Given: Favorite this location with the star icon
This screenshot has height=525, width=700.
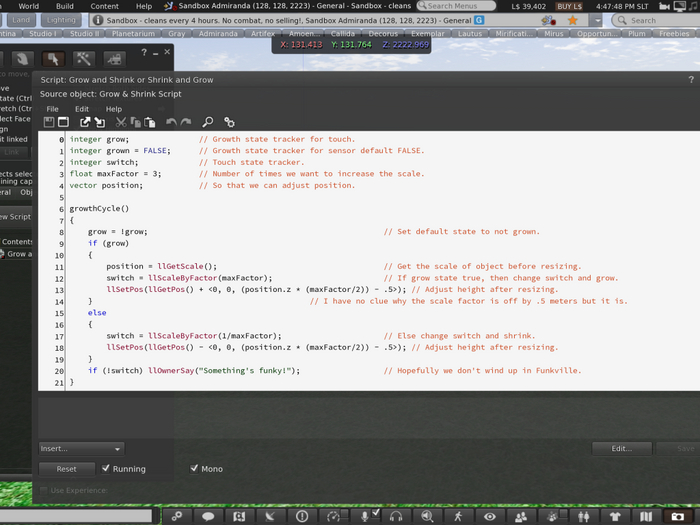Looking at the screenshot, I should pyautogui.click(x=572, y=20).
